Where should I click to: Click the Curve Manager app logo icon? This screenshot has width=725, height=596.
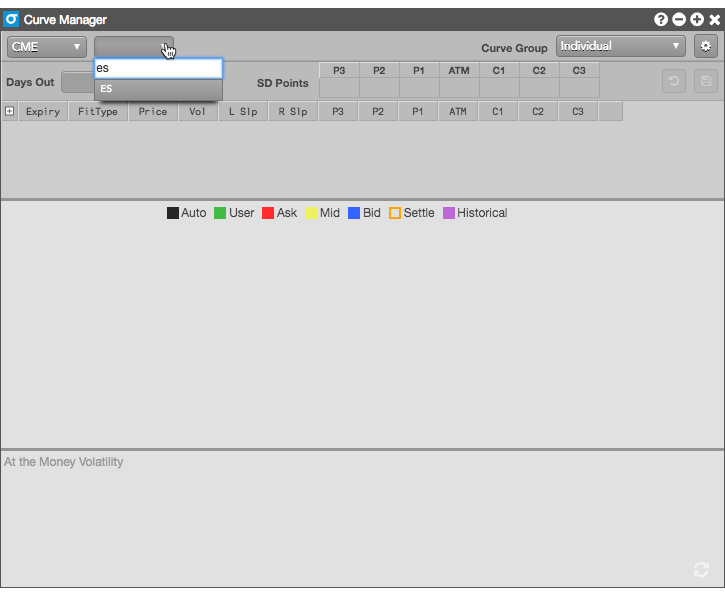[12, 20]
